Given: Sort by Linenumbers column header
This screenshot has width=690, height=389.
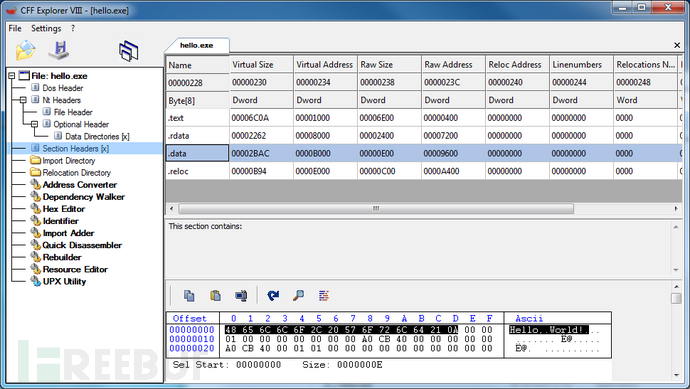Looking at the screenshot, I should [x=581, y=64].
